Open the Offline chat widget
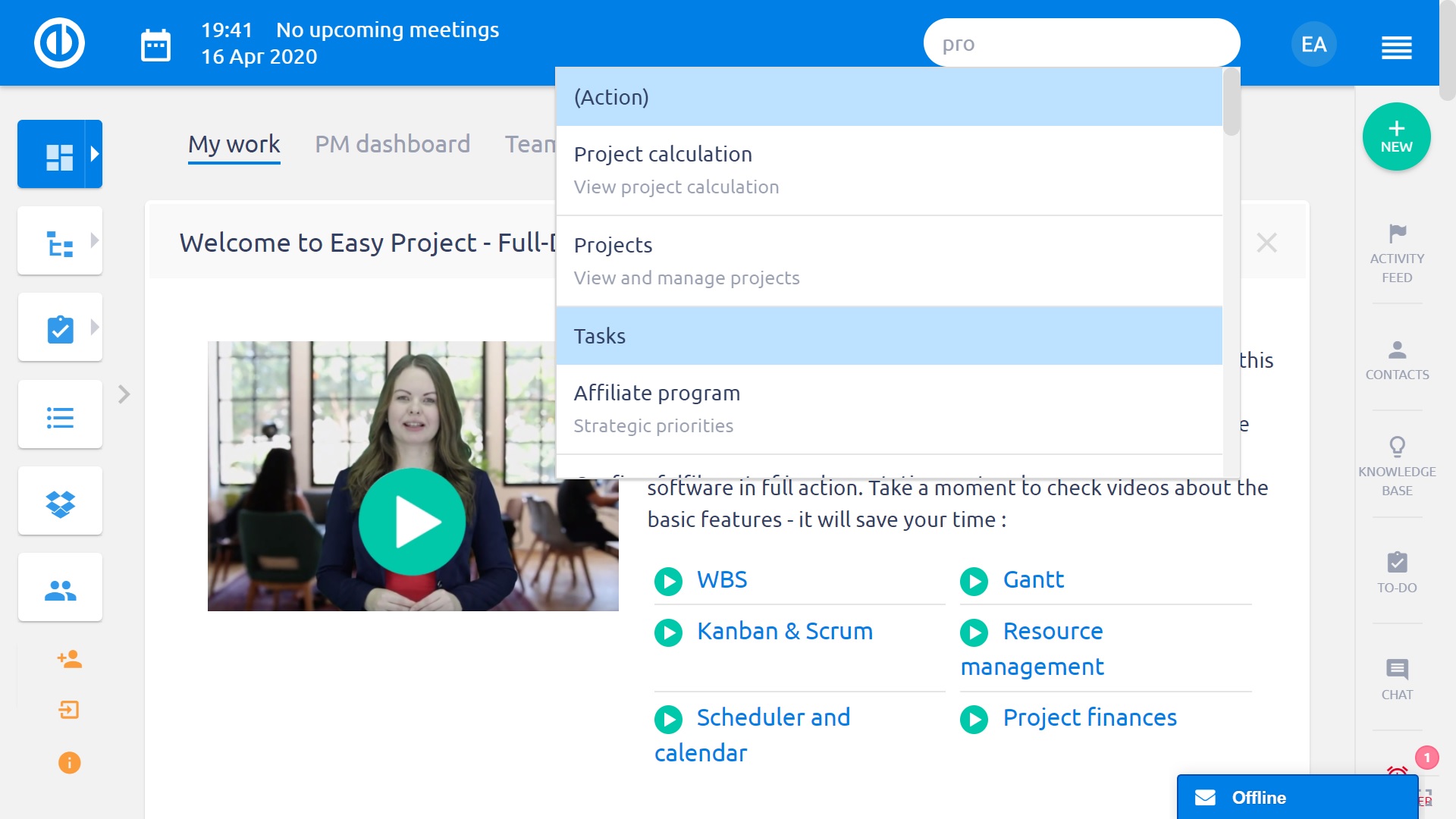 tap(1298, 797)
